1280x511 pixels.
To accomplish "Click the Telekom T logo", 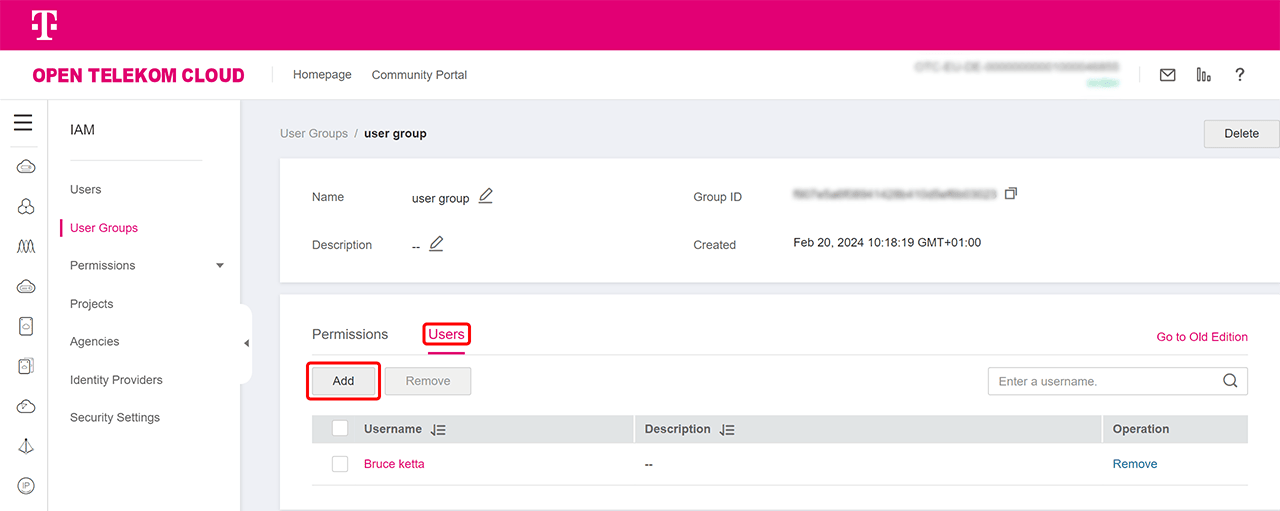I will click(44, 25).
